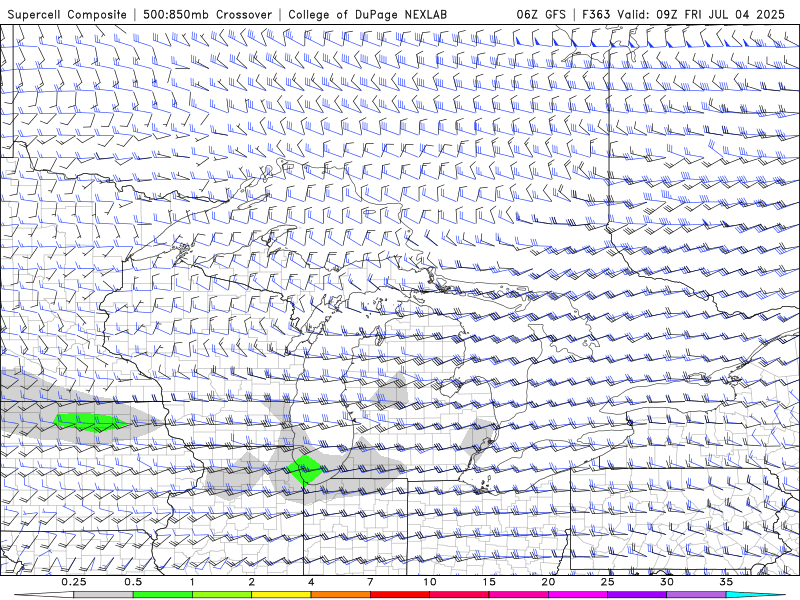Pick the yellow 2–4 color bar segment
This screenshot has width=800, height=600.
281,595
